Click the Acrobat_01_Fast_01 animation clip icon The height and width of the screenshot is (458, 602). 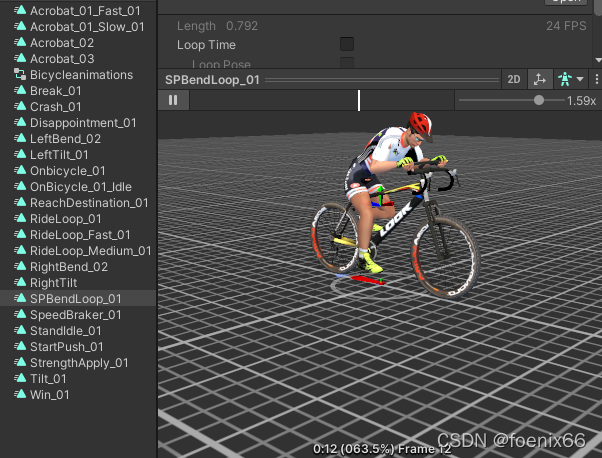tap(20, 10)
